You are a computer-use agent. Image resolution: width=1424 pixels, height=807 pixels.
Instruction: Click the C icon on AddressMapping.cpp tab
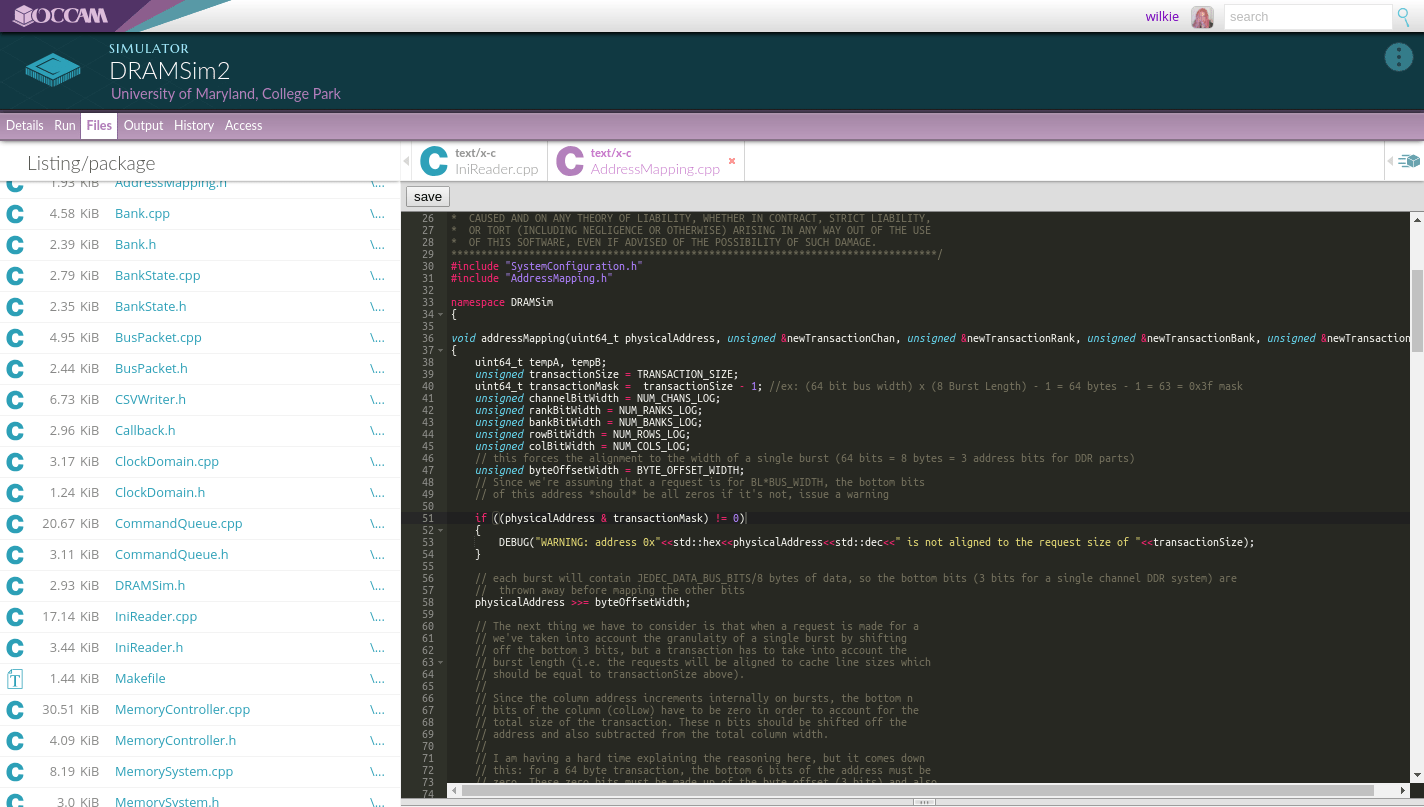pyautogui.click(x=570, y=161)
